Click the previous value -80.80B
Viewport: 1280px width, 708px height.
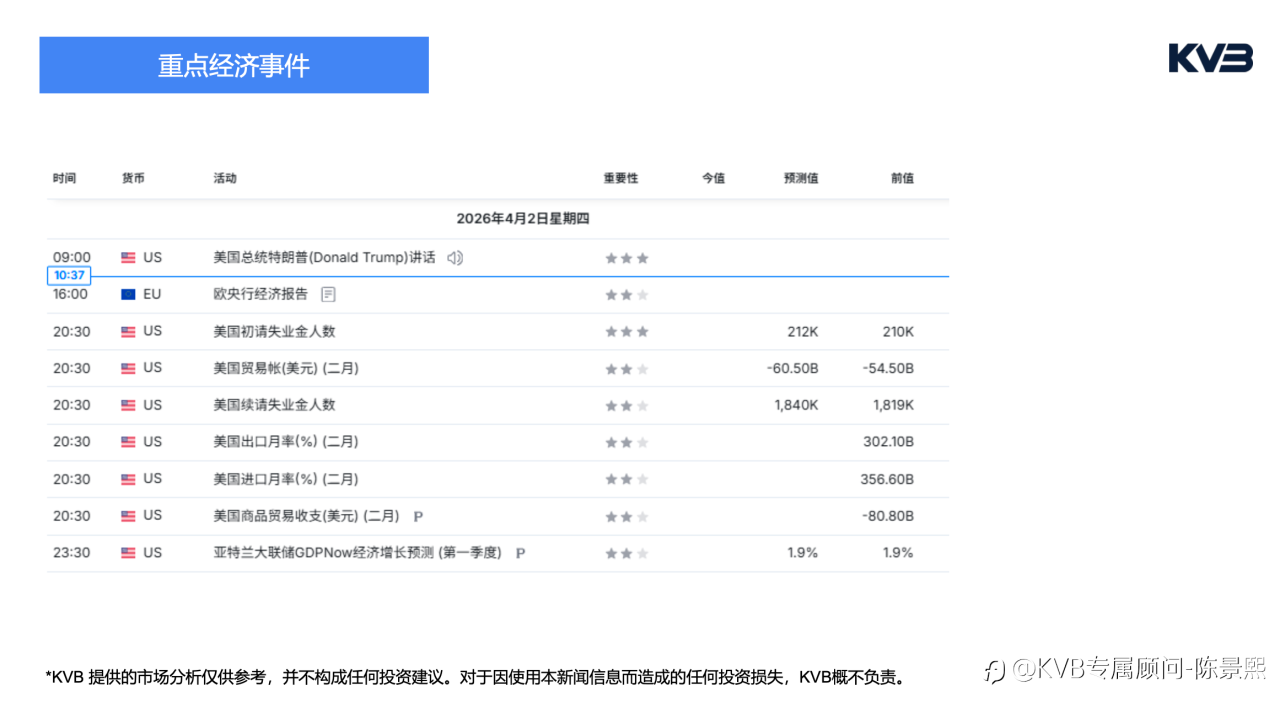pos(888,516)
